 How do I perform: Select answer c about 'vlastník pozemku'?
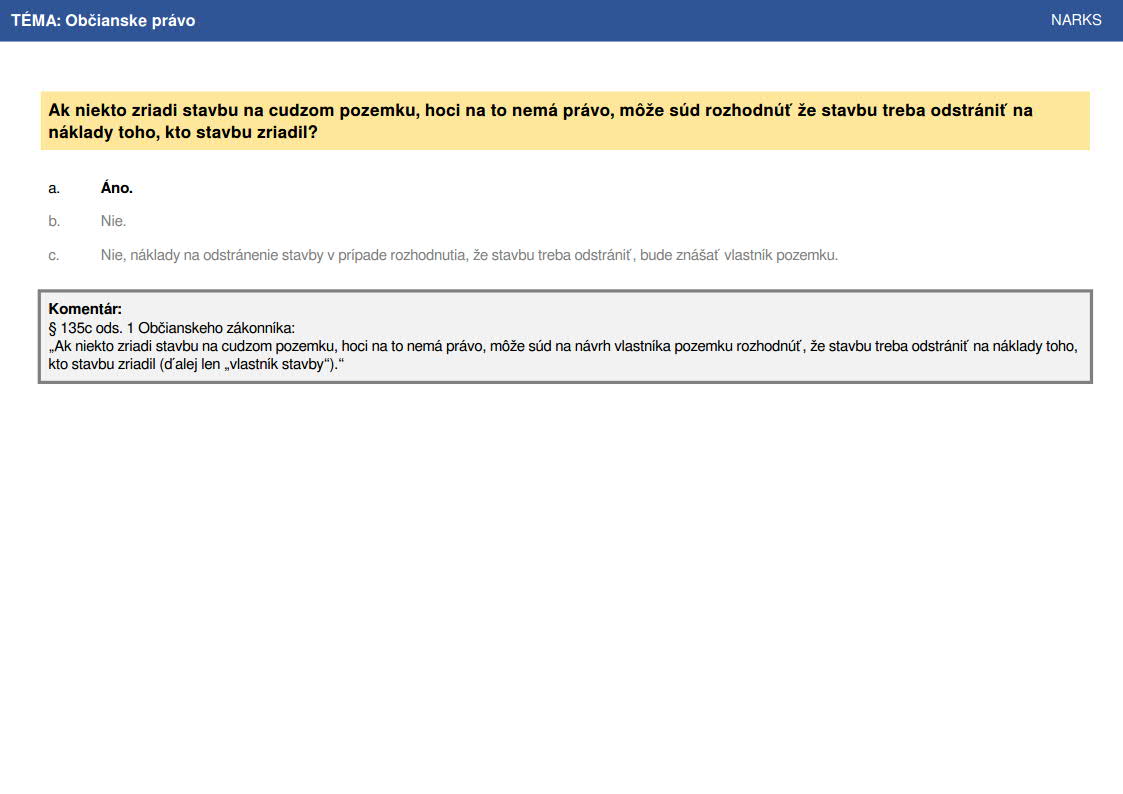tap(469, 256)
